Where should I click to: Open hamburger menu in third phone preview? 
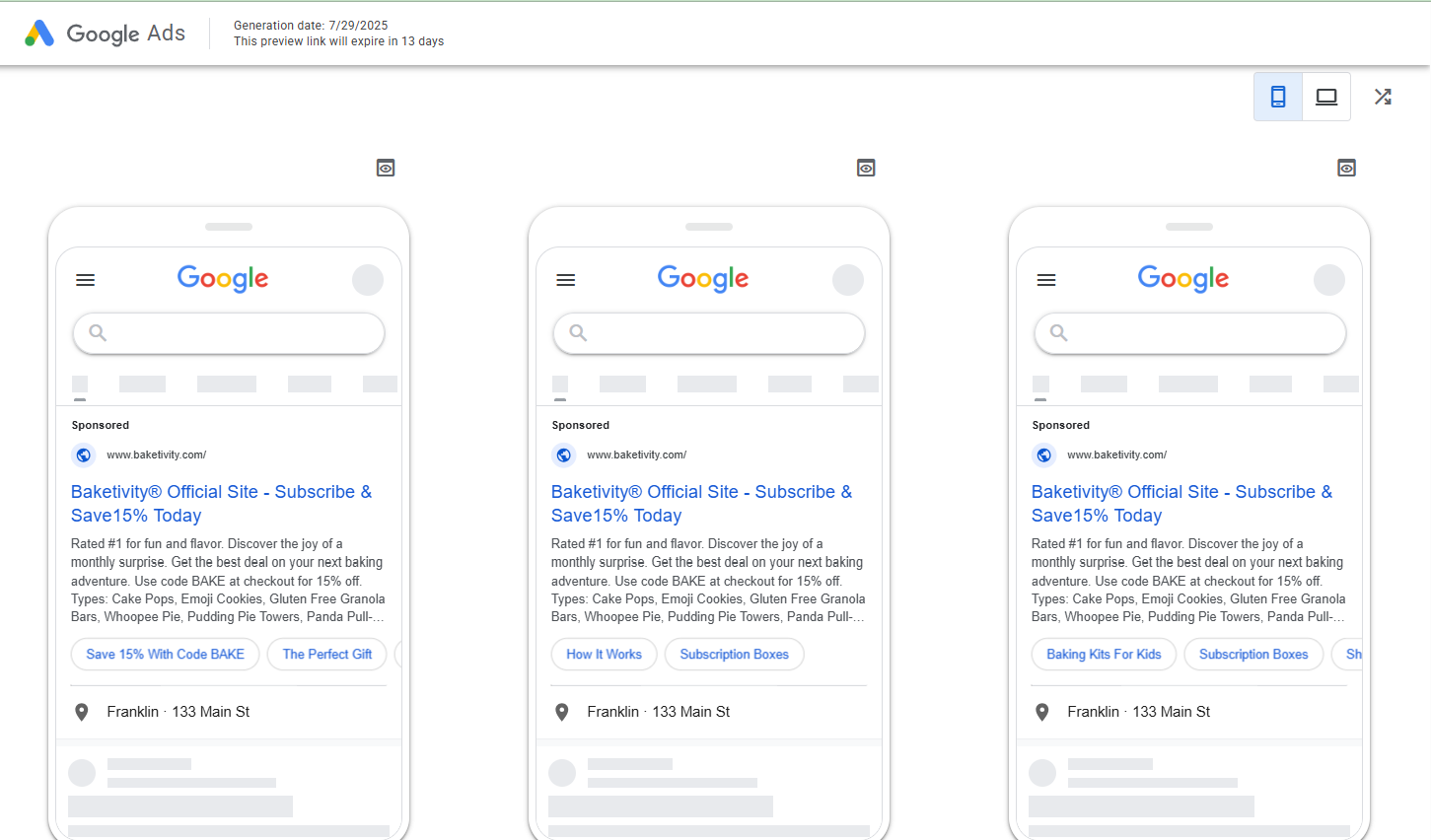1046,280
